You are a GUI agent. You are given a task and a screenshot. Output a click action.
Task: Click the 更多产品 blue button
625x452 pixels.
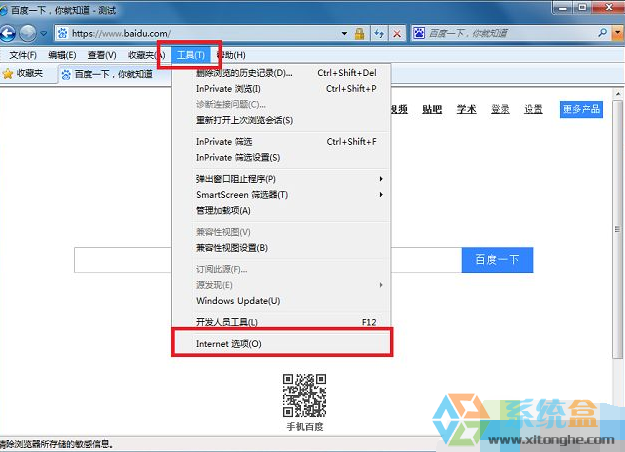pyautogui.click(x=581, y=109)
